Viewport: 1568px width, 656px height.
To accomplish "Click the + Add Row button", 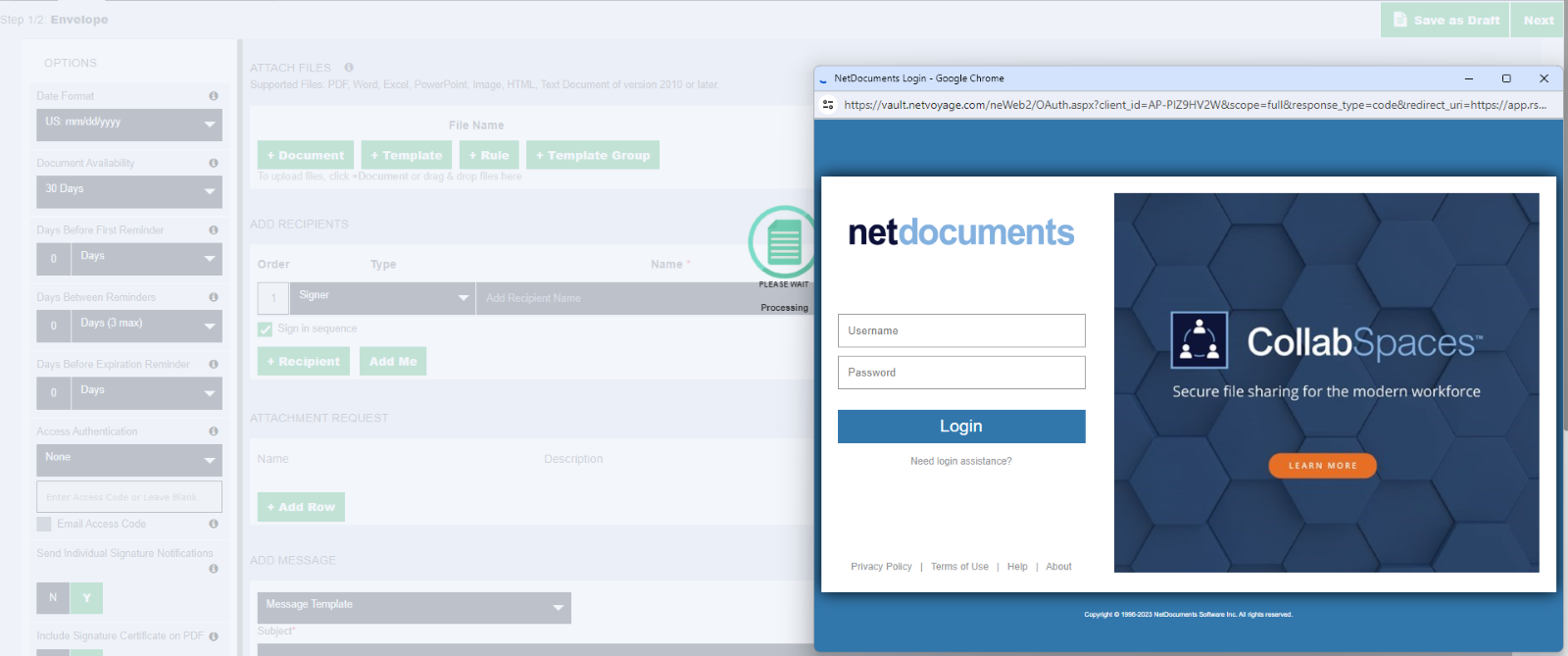I will click(x=301, y=507).
